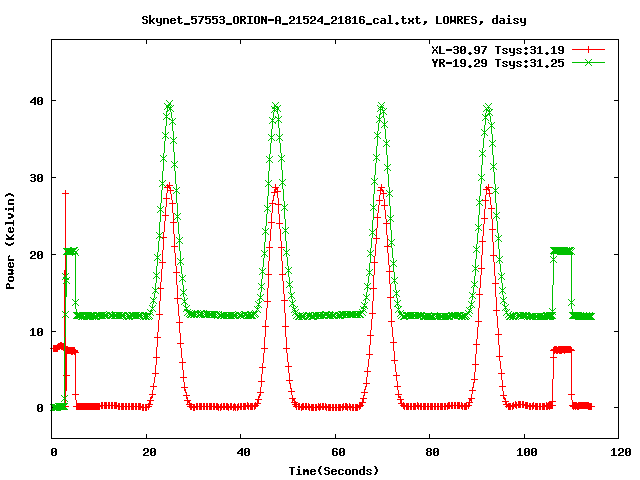
Task: Click the x-axis tick label 120
Action: pos(621,452)
